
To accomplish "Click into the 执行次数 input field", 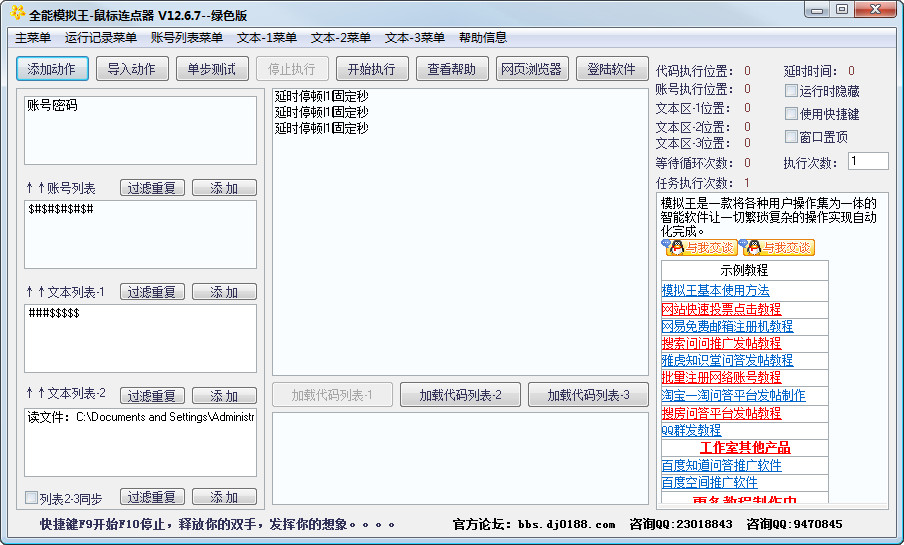I will [868, 161].
